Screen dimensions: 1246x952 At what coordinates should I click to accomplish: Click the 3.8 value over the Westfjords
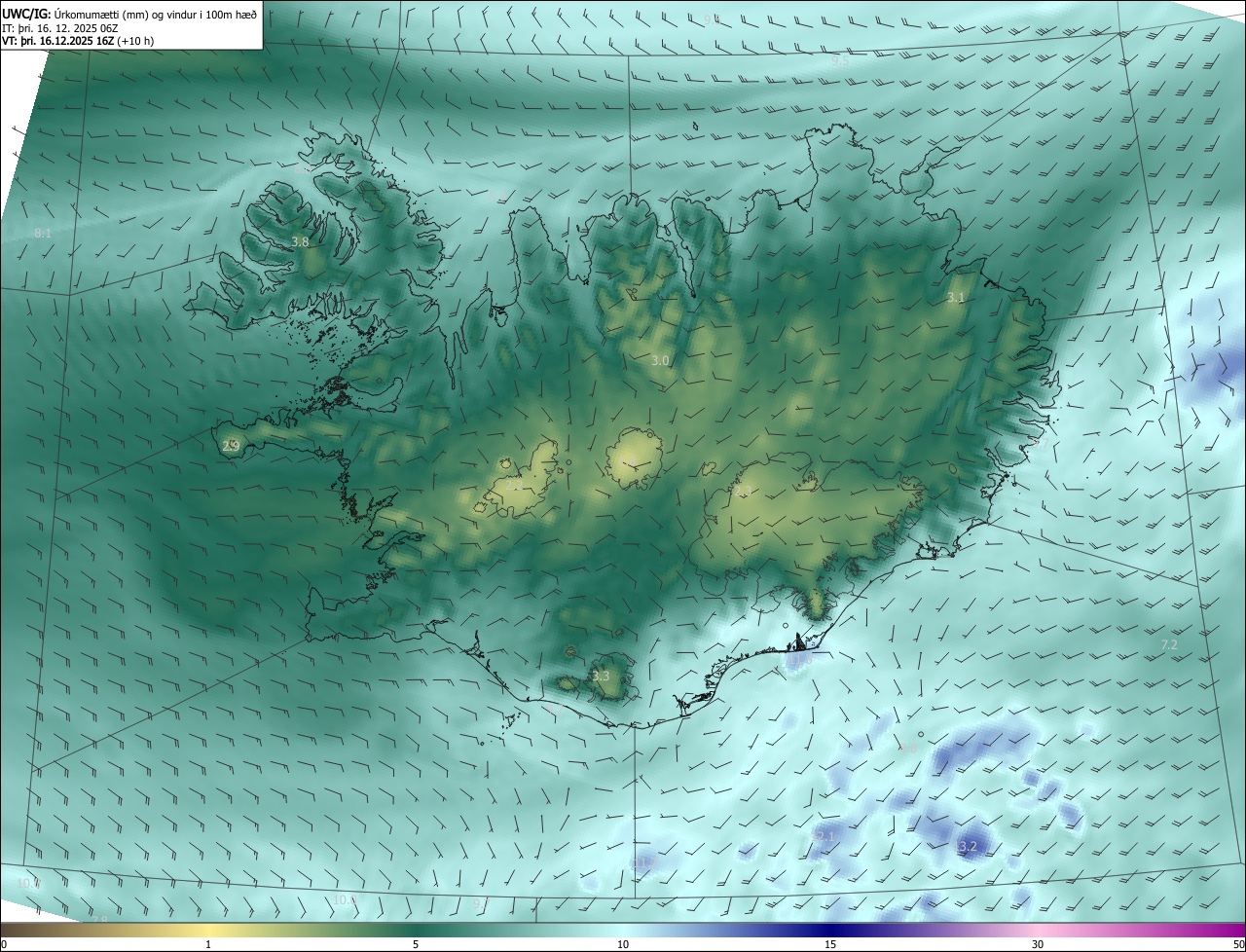301,242
